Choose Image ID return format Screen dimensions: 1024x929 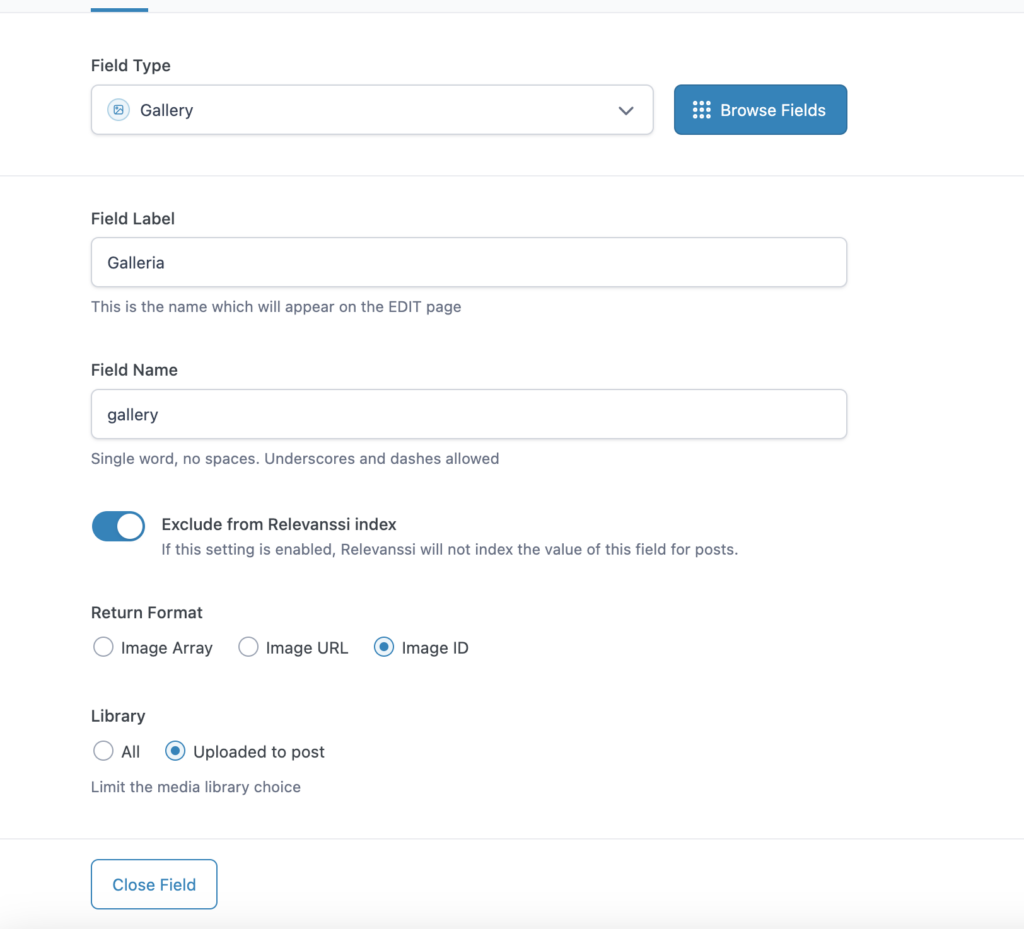(x=384, y=647)
